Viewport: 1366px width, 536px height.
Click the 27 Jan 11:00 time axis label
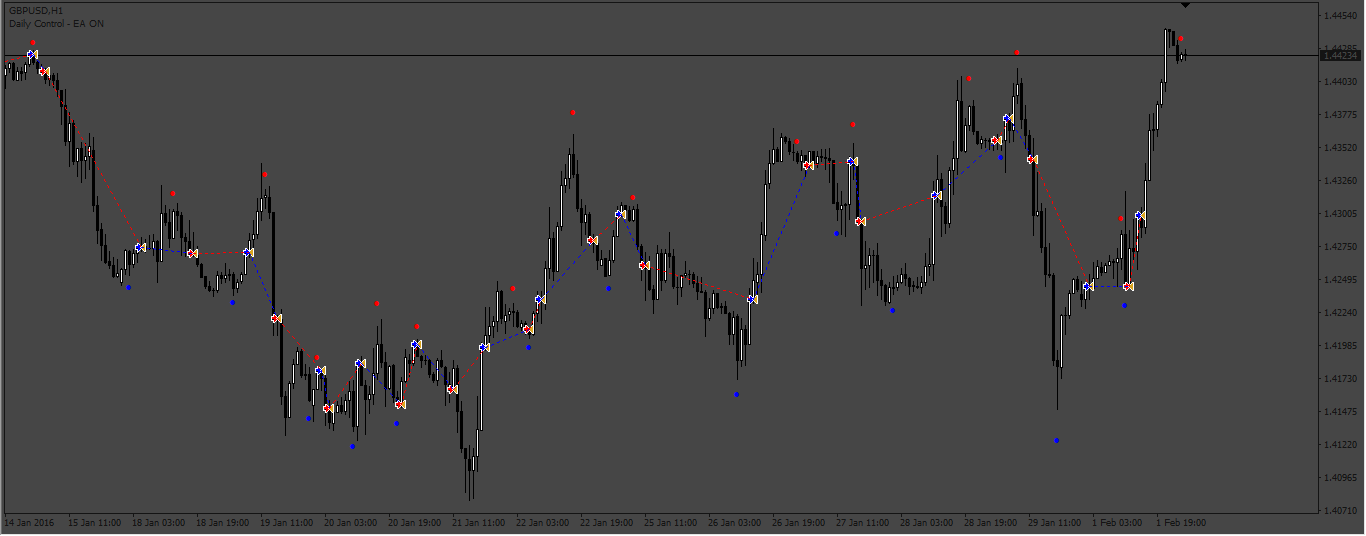click(863, 523)
